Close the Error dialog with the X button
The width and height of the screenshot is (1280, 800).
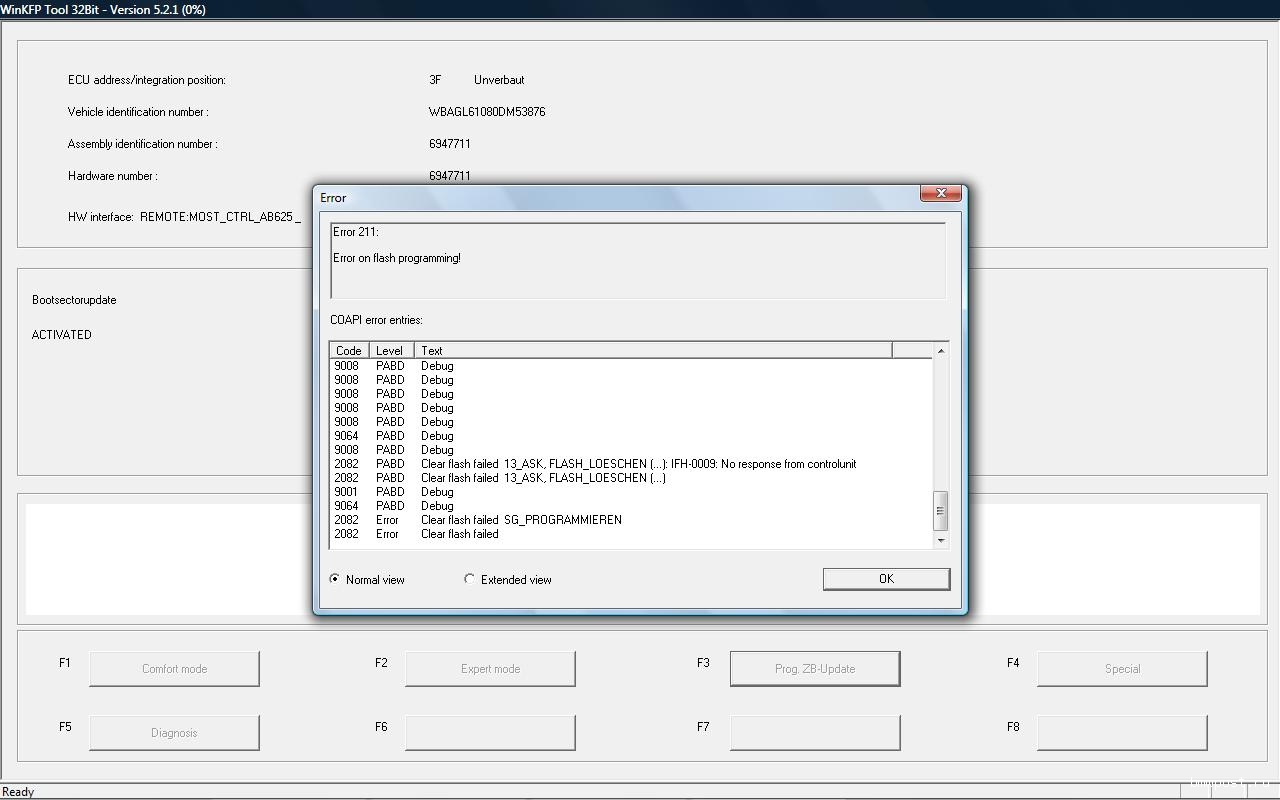coord(940,193)
